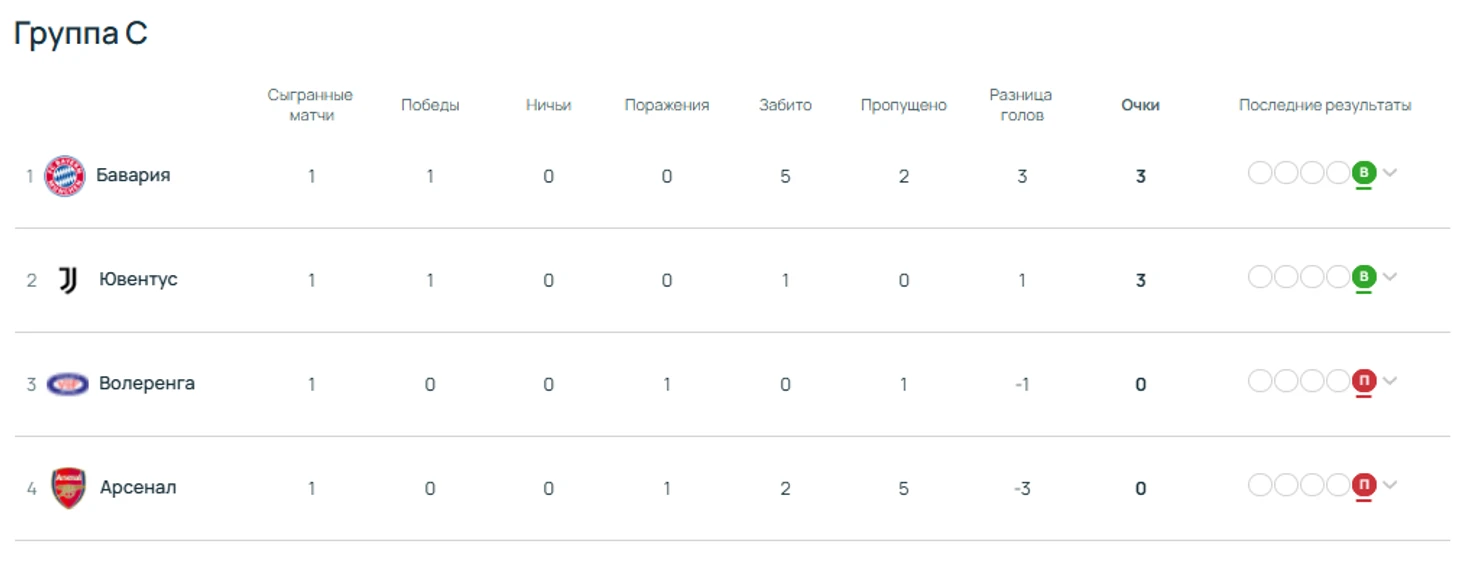1460x562 pixels.
Task: Expand Волеренга row details chevron
Action: pos(1390,381)
